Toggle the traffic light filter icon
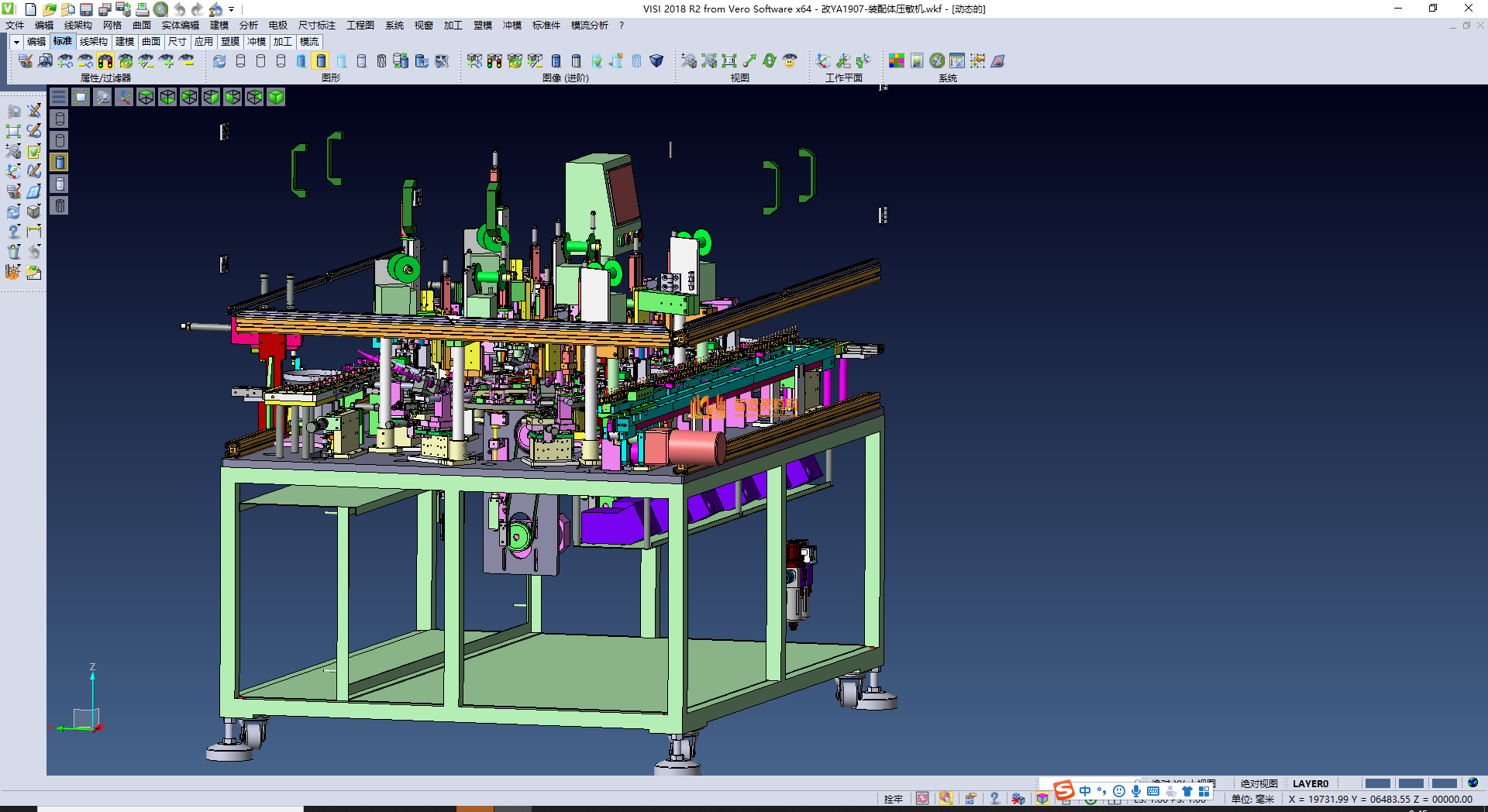1488x812 pixels. pyautogui.click(x=105, y=61)
